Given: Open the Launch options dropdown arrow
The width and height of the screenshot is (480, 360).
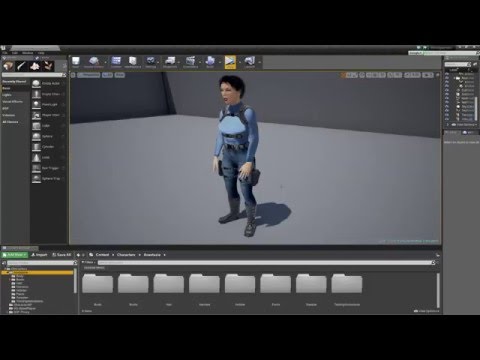Looking at the screenshot, I should click(259, 62).
